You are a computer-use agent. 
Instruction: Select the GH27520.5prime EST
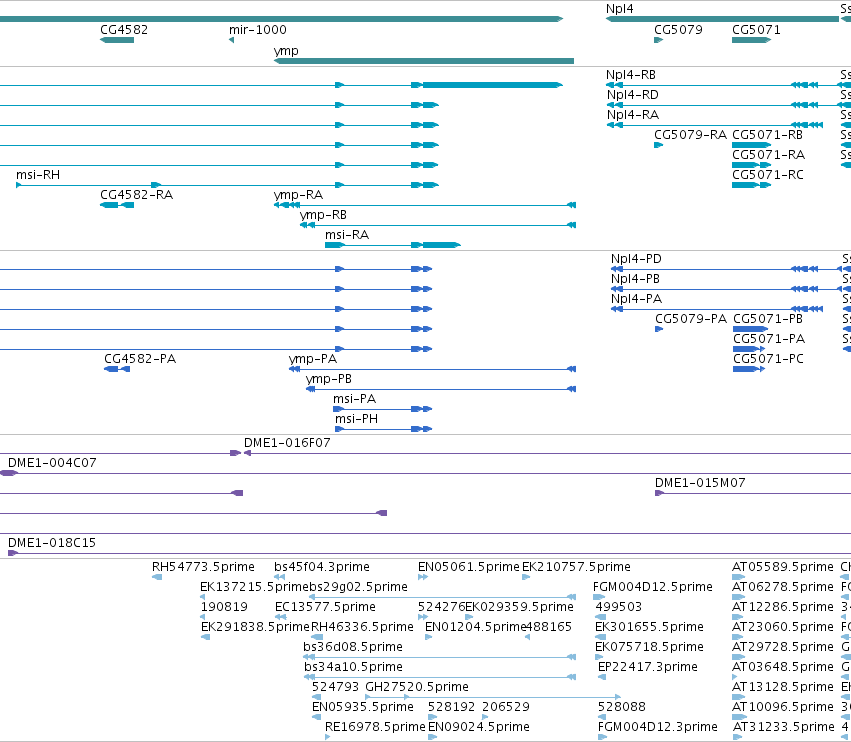pyautogui.click(x=493, y=697)
